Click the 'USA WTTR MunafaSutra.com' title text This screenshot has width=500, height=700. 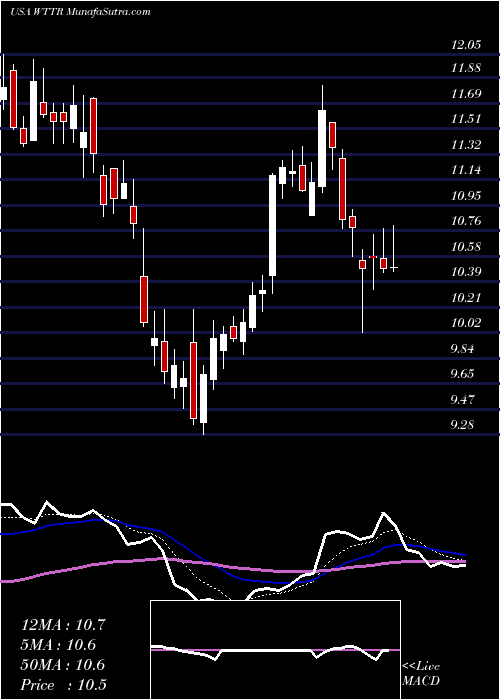point(80,12)
